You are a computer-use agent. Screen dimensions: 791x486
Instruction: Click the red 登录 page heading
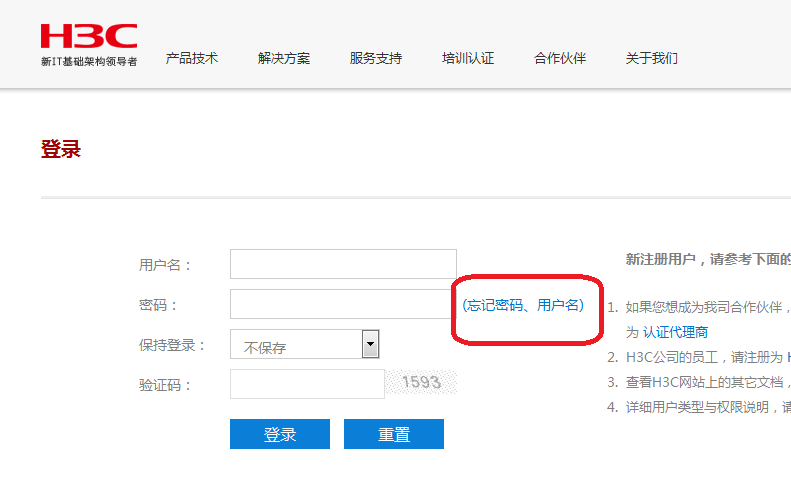pos(61,150)
